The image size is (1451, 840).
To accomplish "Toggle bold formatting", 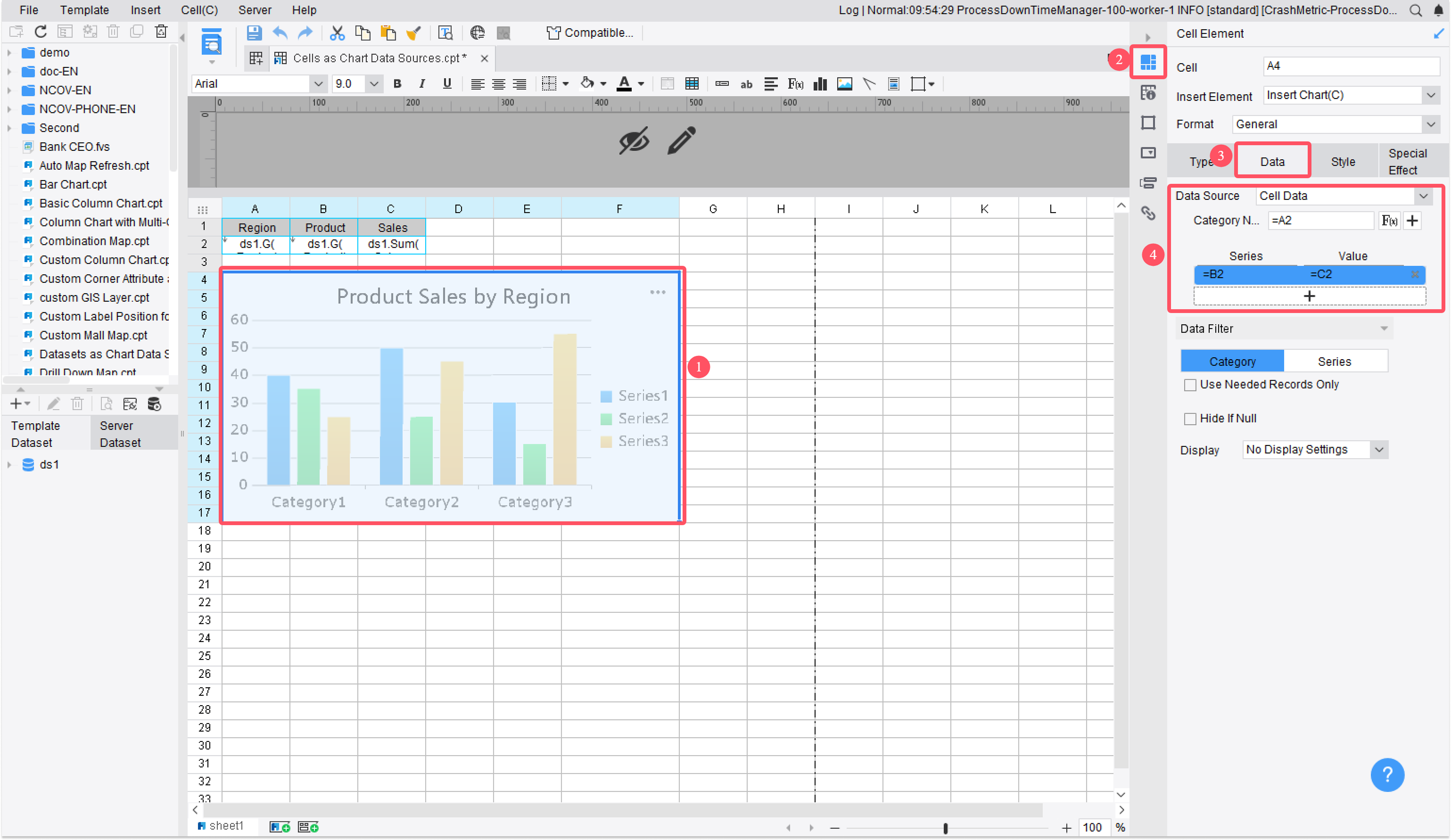I will point(397,84).
